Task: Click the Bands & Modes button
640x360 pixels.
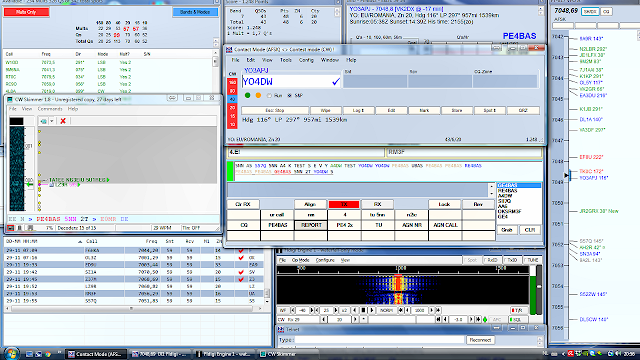Action: pos(195,12)
